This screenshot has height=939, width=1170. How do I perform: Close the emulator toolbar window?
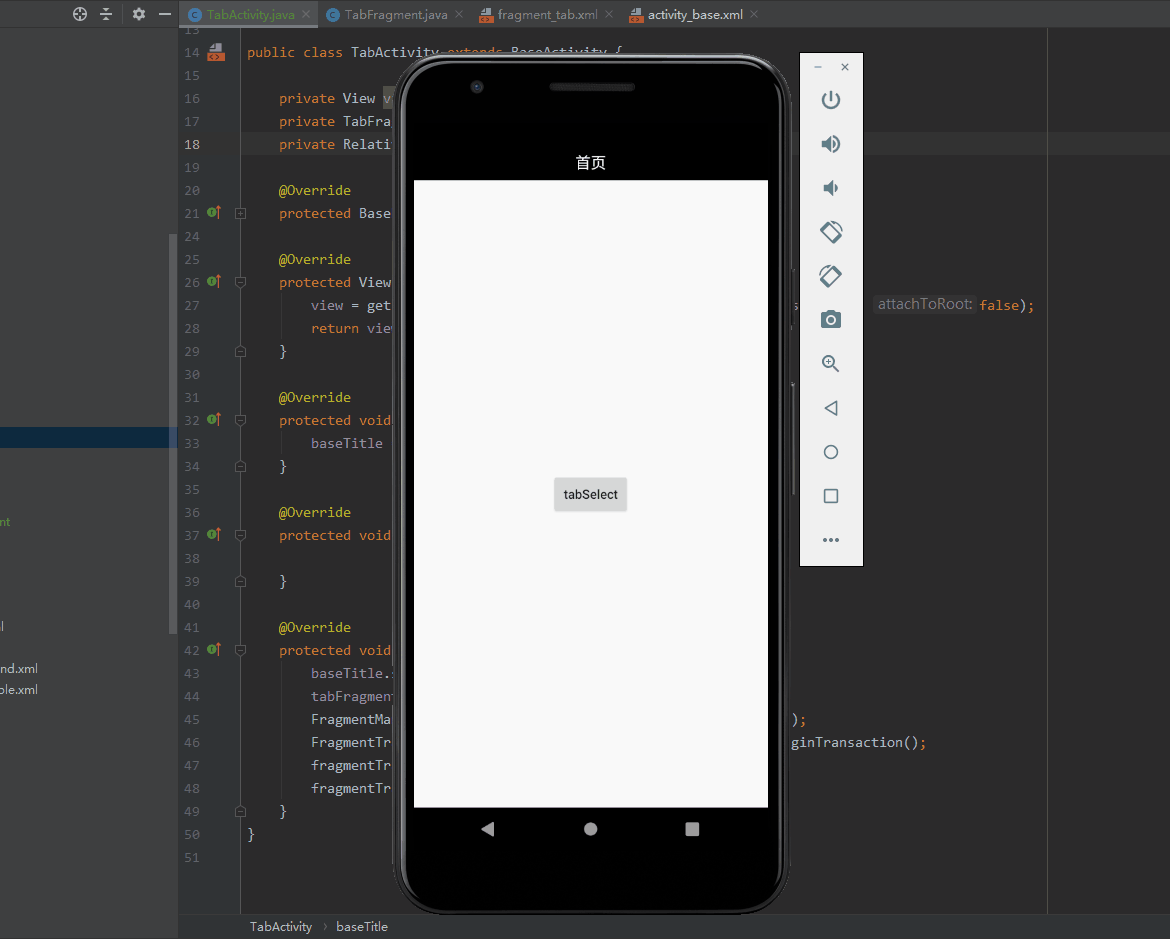pos(845,67)
